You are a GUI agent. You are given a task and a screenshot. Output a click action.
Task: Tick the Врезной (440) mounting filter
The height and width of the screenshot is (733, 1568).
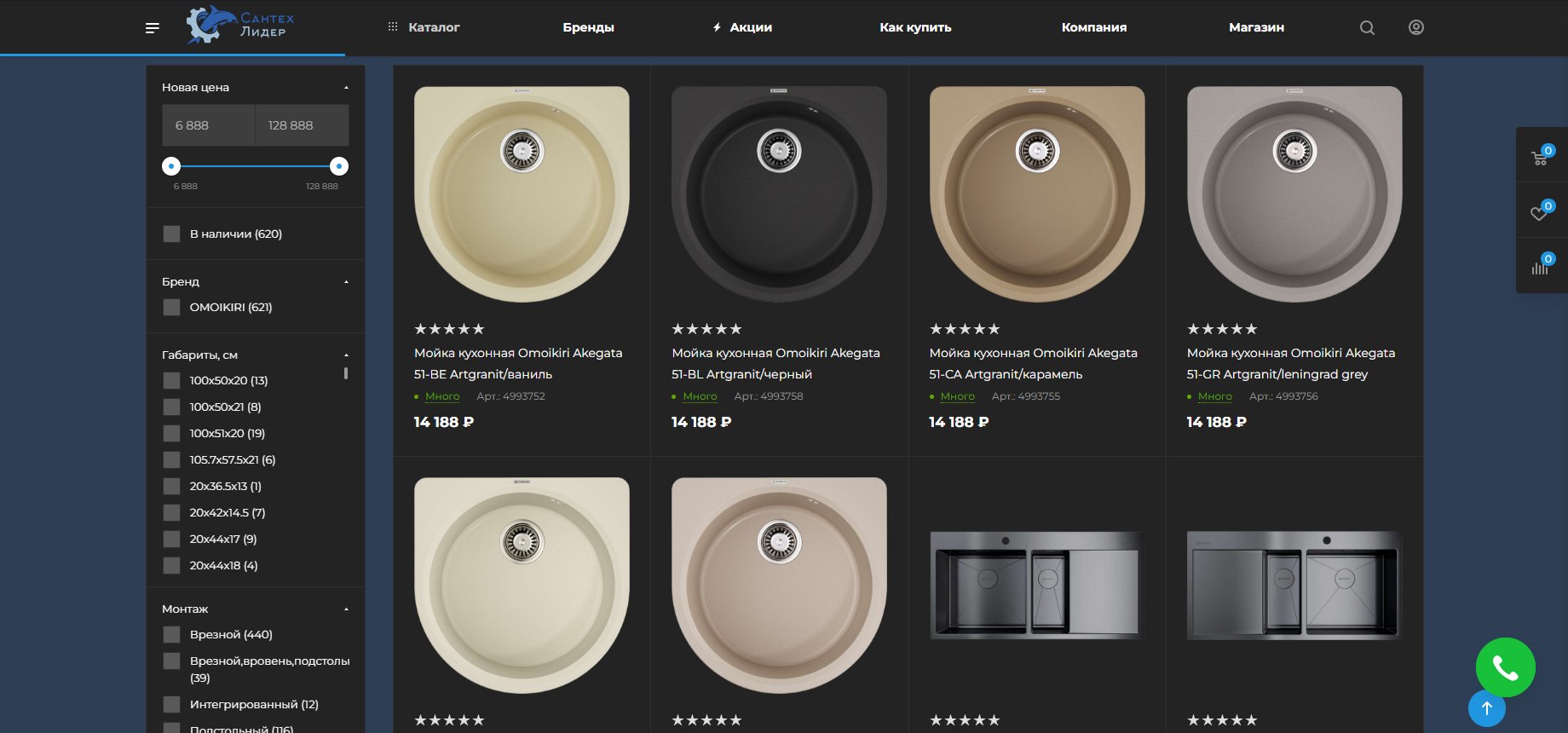point(171,634)
